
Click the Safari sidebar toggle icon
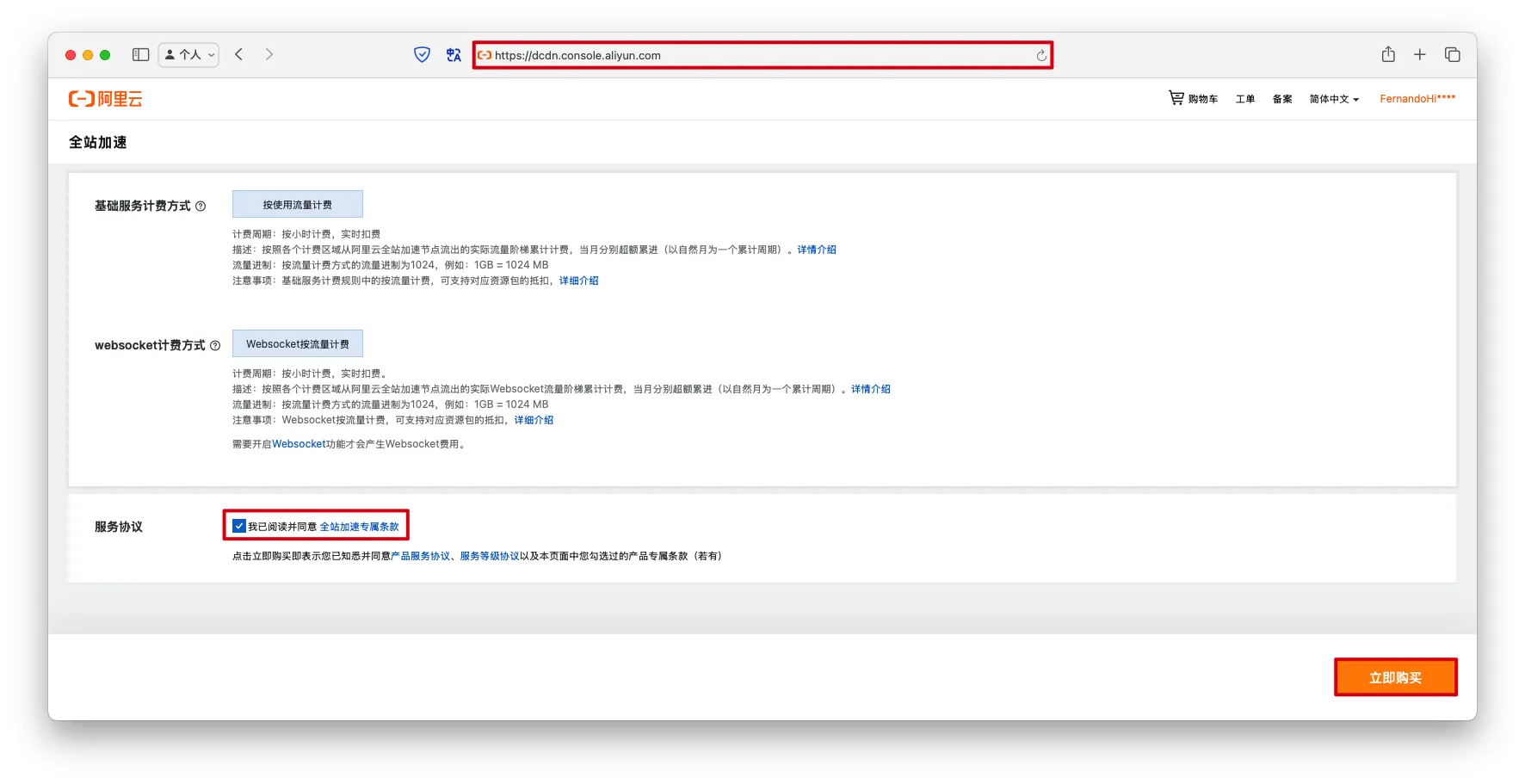[x=140, y=55]
